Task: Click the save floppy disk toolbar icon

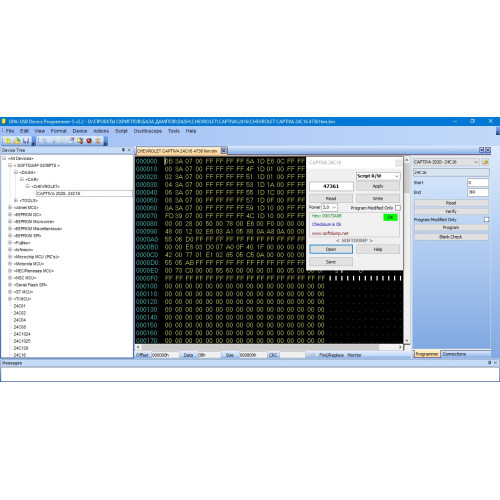Action: [x=26, y=141]
